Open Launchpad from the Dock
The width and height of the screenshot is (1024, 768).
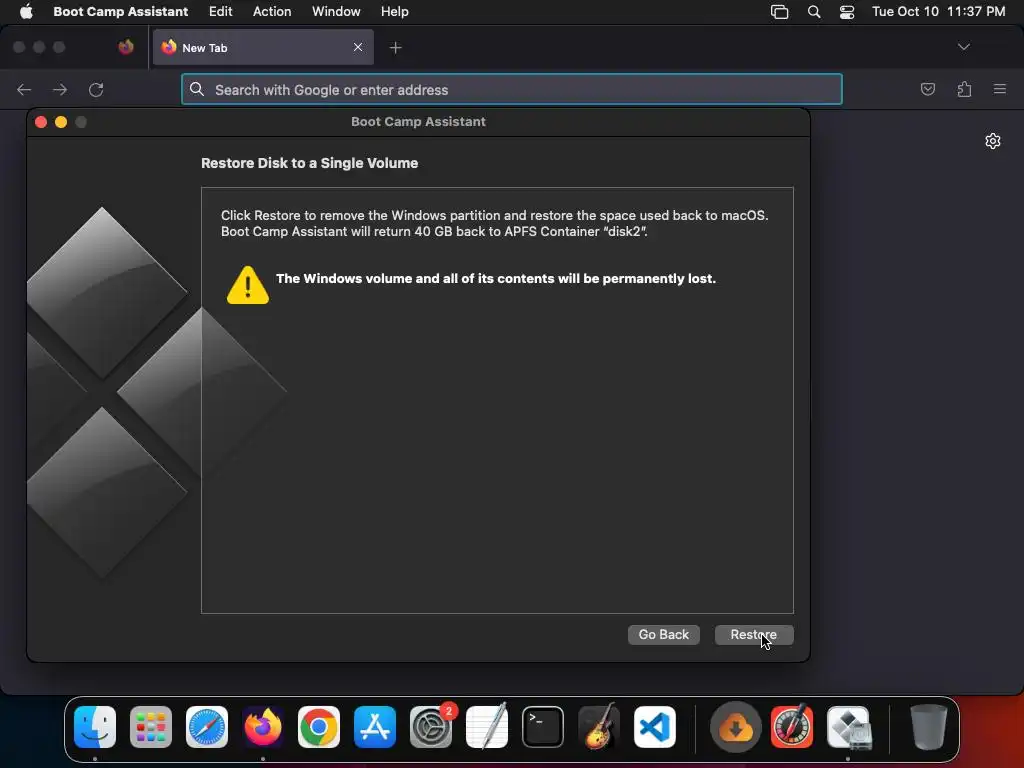pyautogui.click(x=151, y=727)
